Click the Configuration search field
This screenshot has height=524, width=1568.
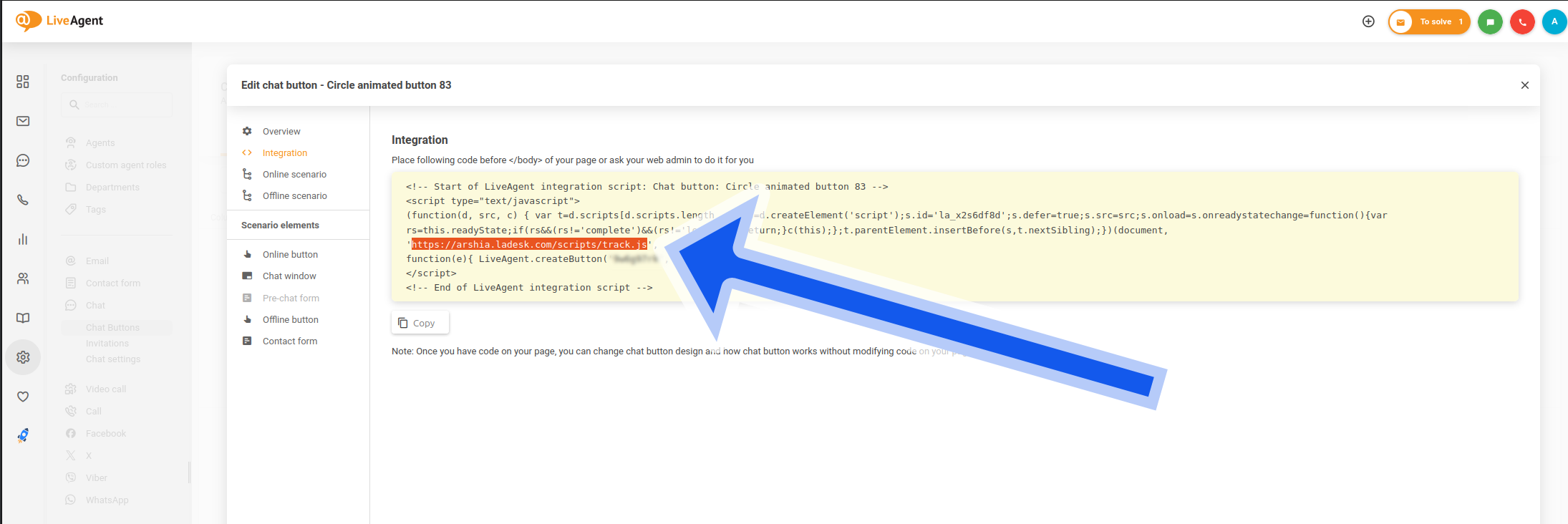(x=117, y=105)
